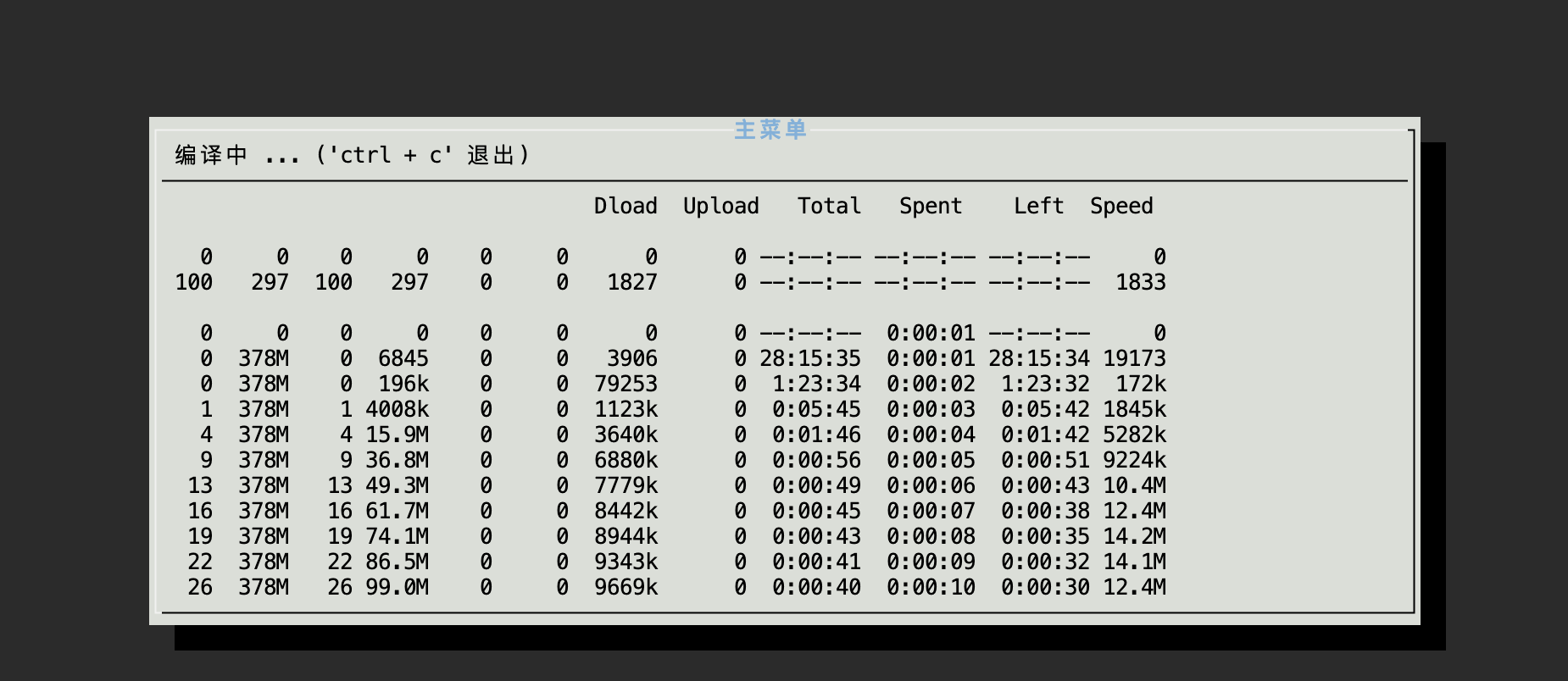Click the 15.9M received value

click(x=397, y=435)
